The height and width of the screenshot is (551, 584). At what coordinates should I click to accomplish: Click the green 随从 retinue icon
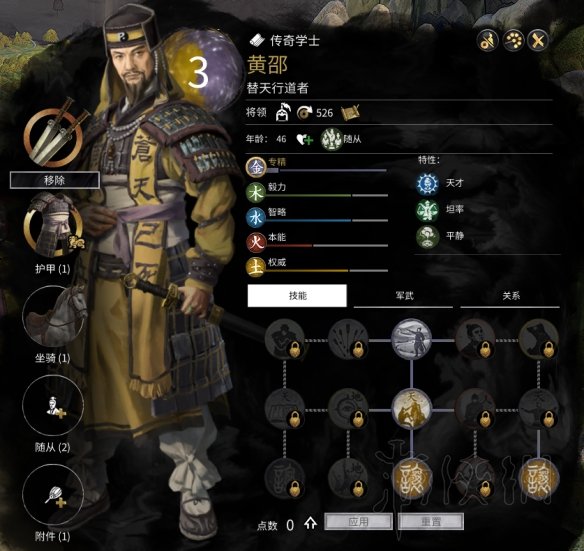click(331, 139)
